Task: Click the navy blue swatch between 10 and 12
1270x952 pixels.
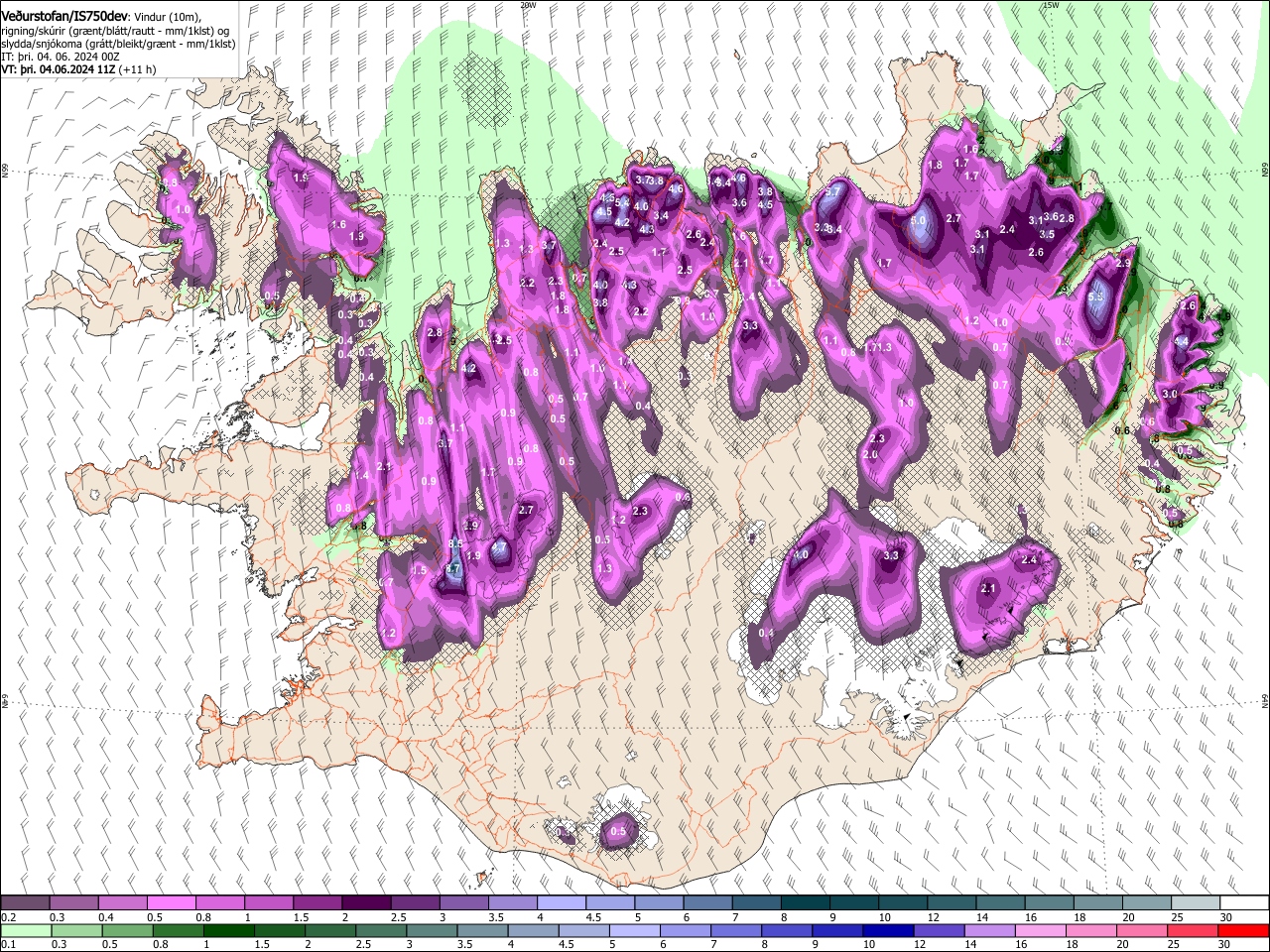Action: coord(888,930)
